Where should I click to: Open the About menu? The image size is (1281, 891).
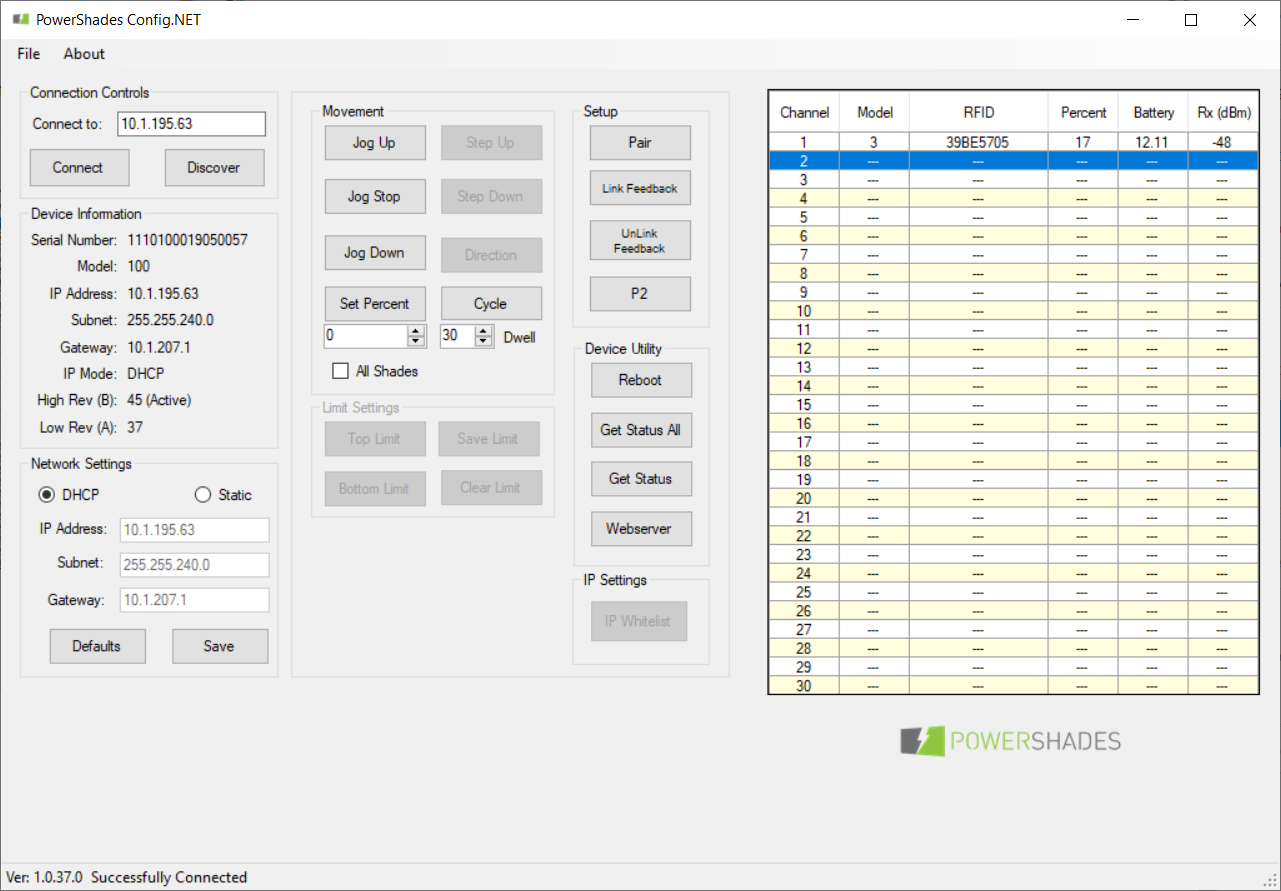[84, 54]
